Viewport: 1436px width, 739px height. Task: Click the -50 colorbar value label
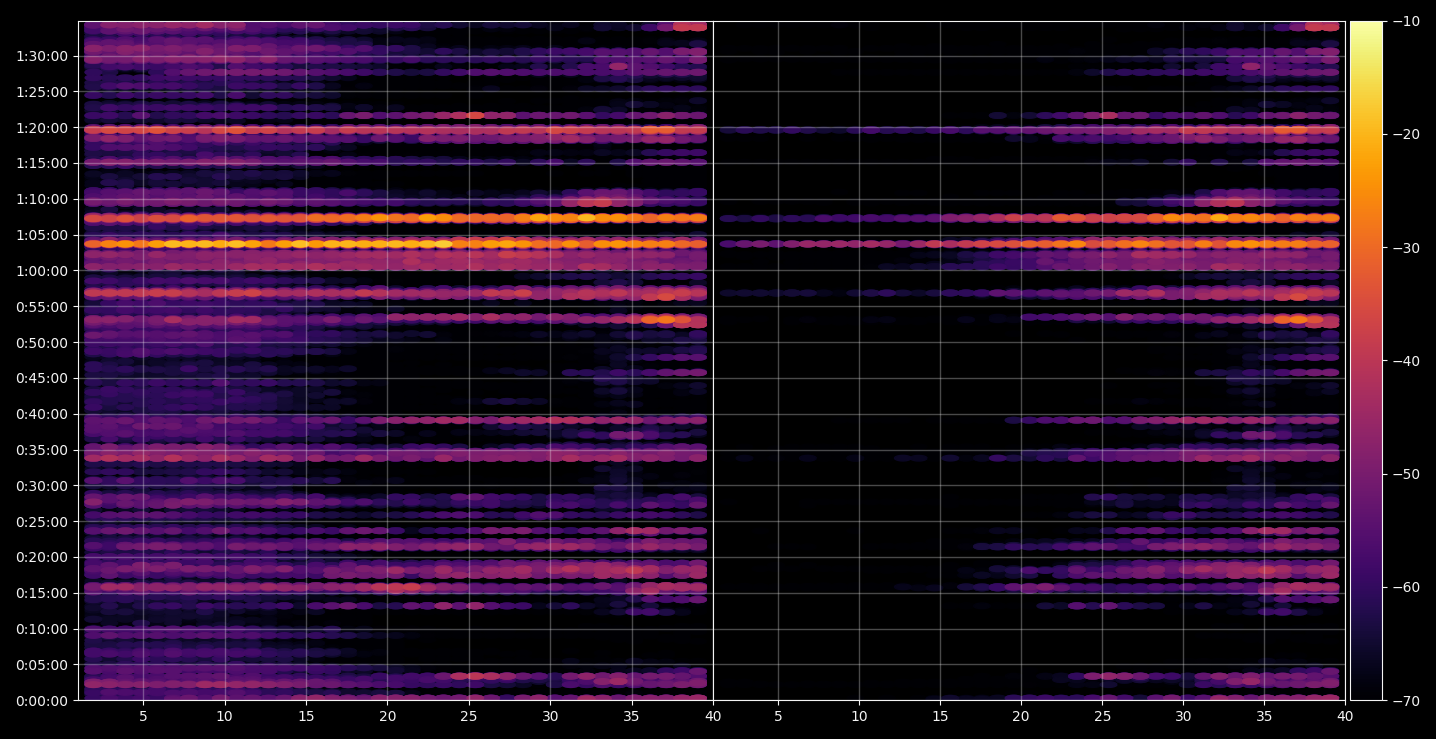(x=1406, y=474)
